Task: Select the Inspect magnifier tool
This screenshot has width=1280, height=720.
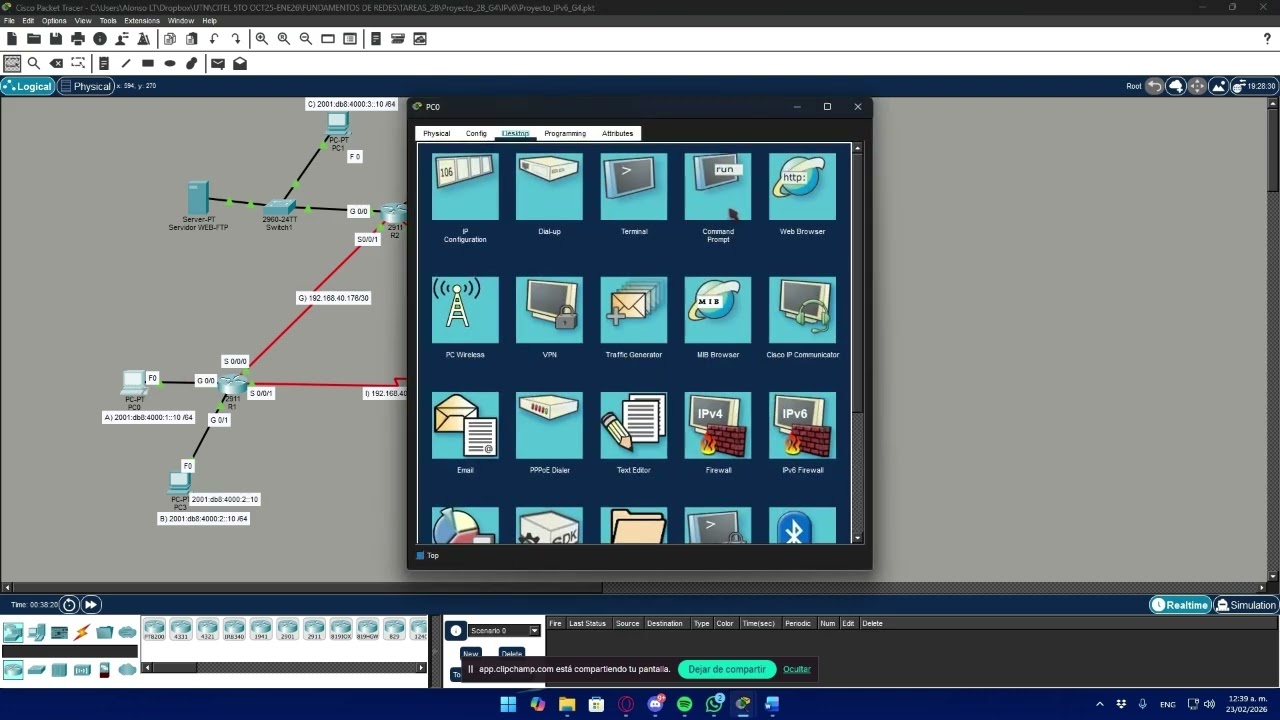Action: (34, 63)
